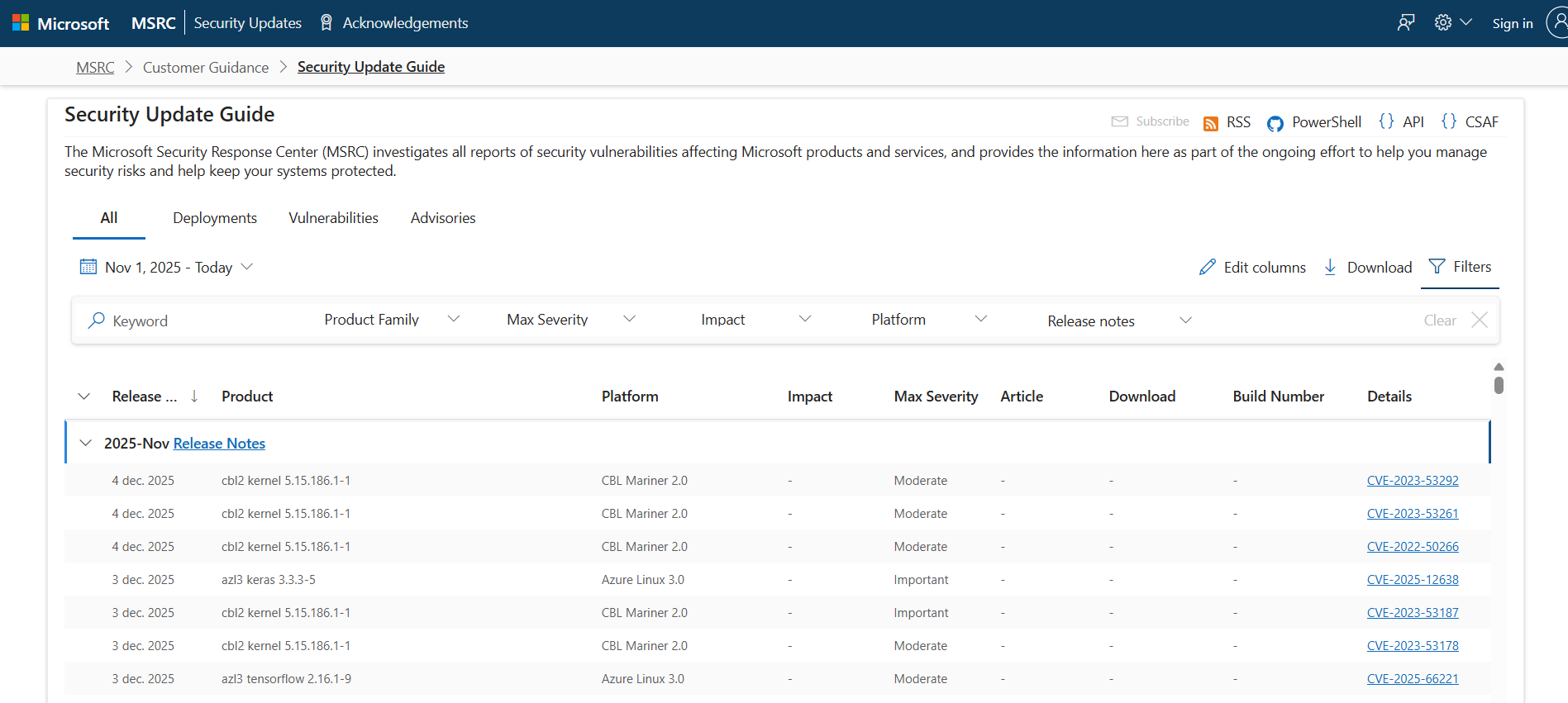Click the Edit columns pencil icon
The height and width of the screenshot is (703, 1568).
[1208, 267]
